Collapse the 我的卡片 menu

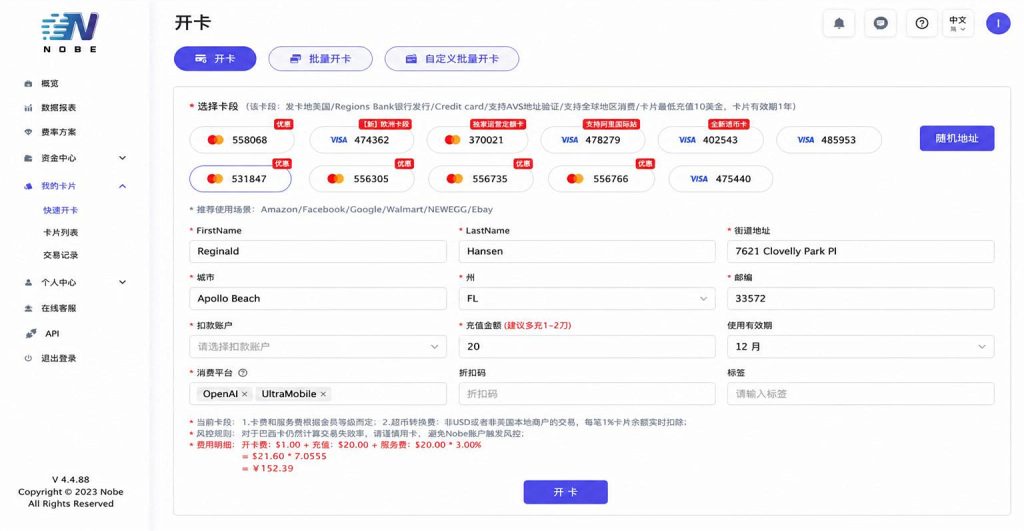[75, 186]
